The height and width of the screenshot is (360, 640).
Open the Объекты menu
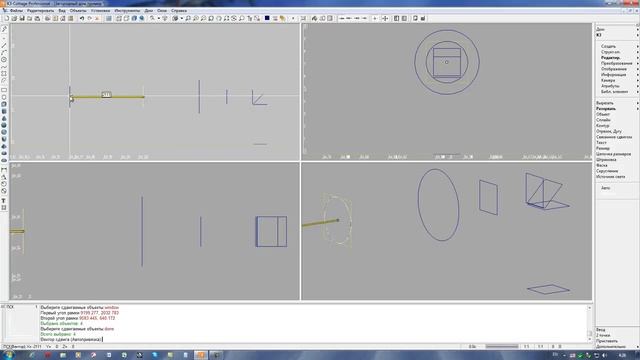(x=78, y=11)
